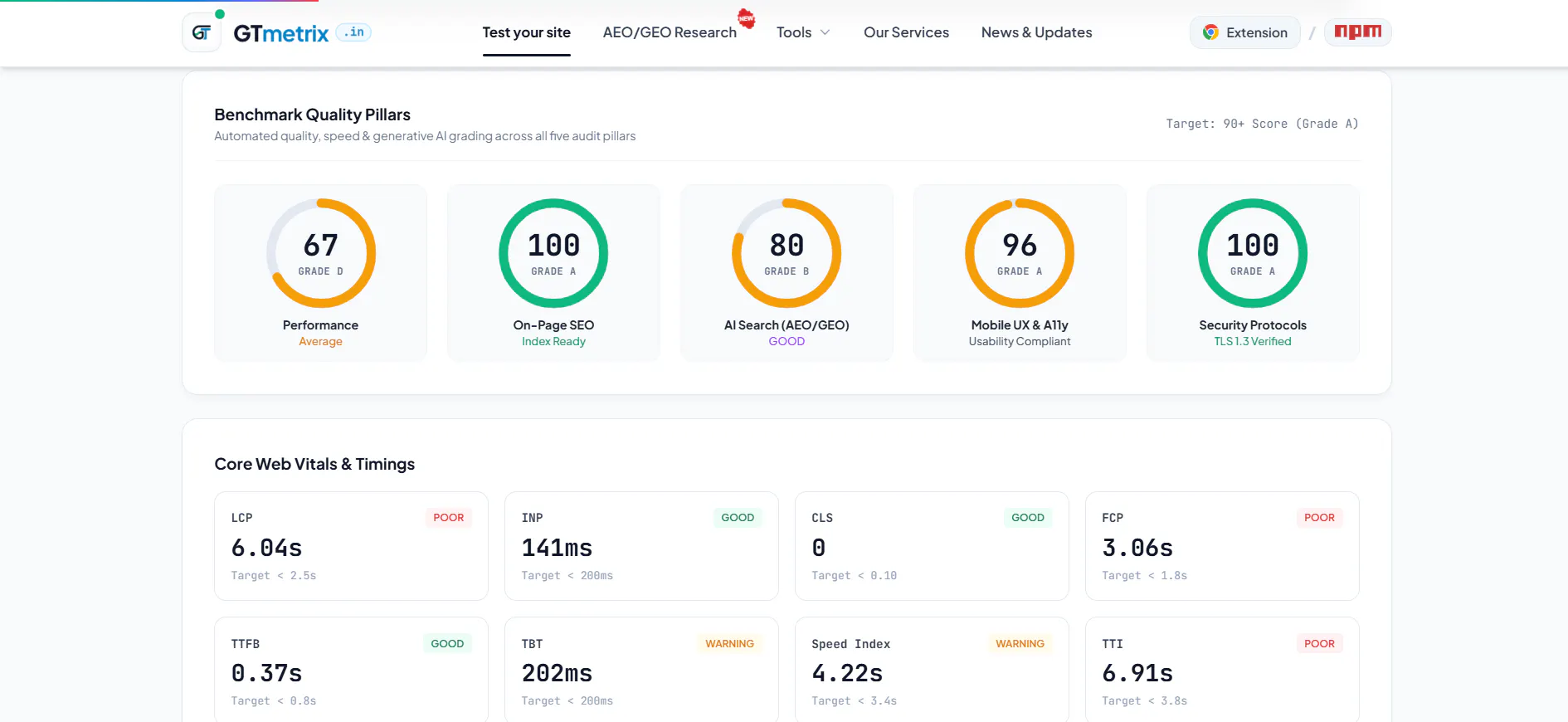Click the GTmetrix GT logo icon
This screenshot has height=722, width=1568.
(202, 33)
